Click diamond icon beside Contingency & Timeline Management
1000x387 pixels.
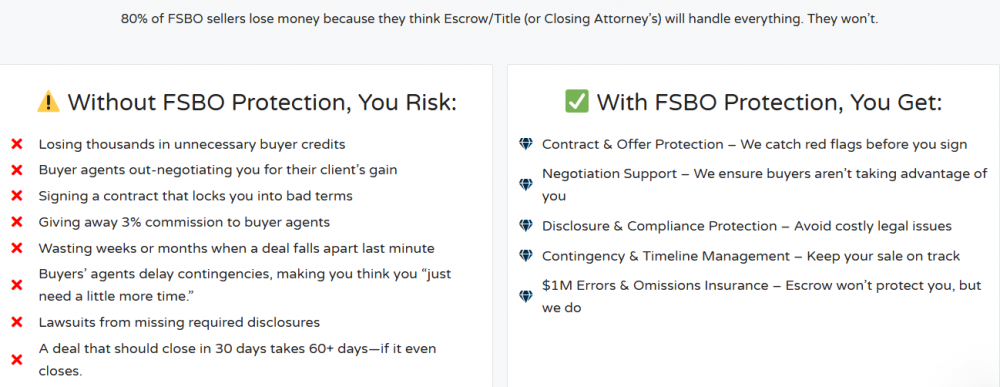coord(526,256)
